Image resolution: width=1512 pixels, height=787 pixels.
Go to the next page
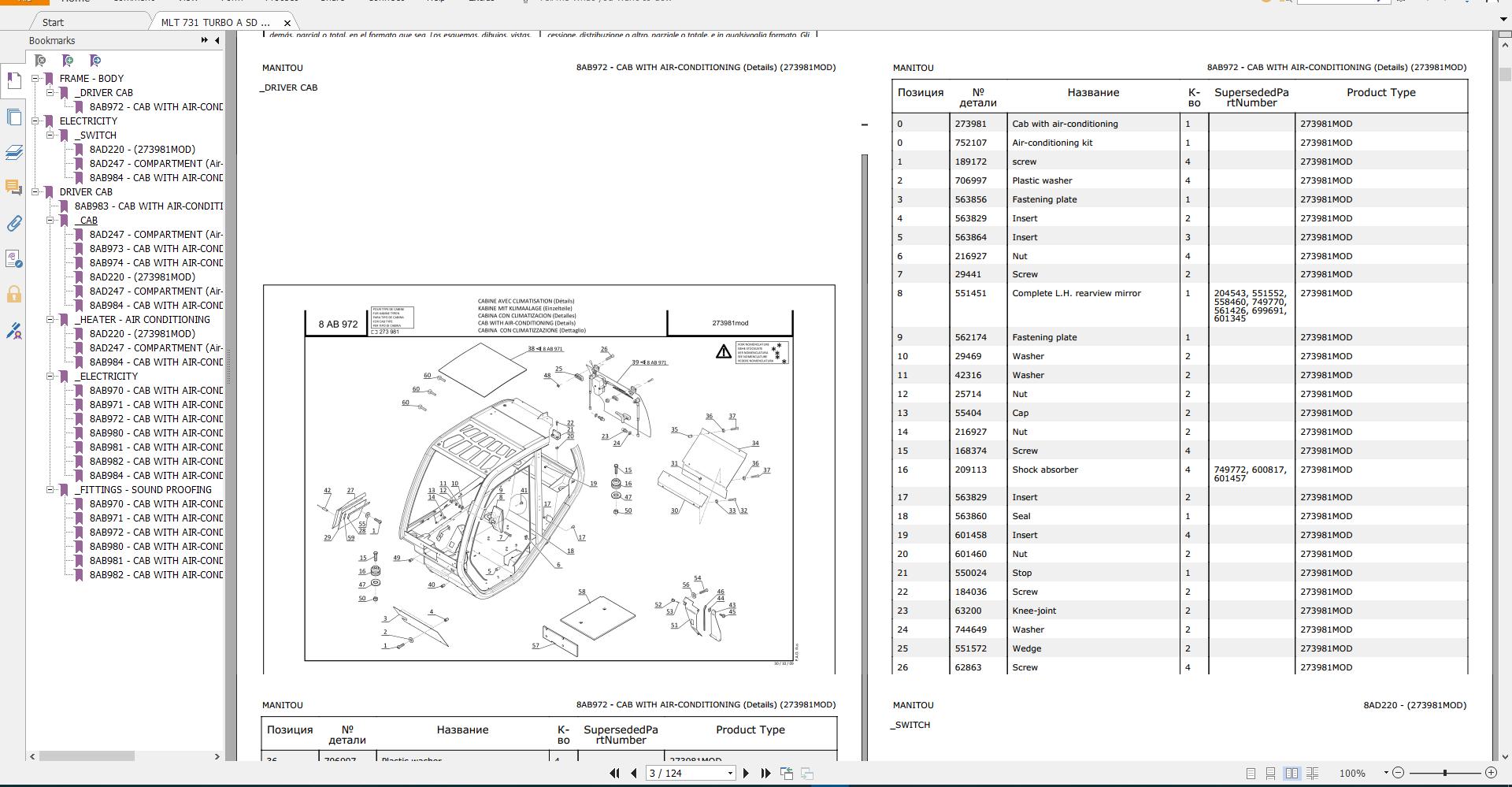pyautogui.click(x=747, y=774)
